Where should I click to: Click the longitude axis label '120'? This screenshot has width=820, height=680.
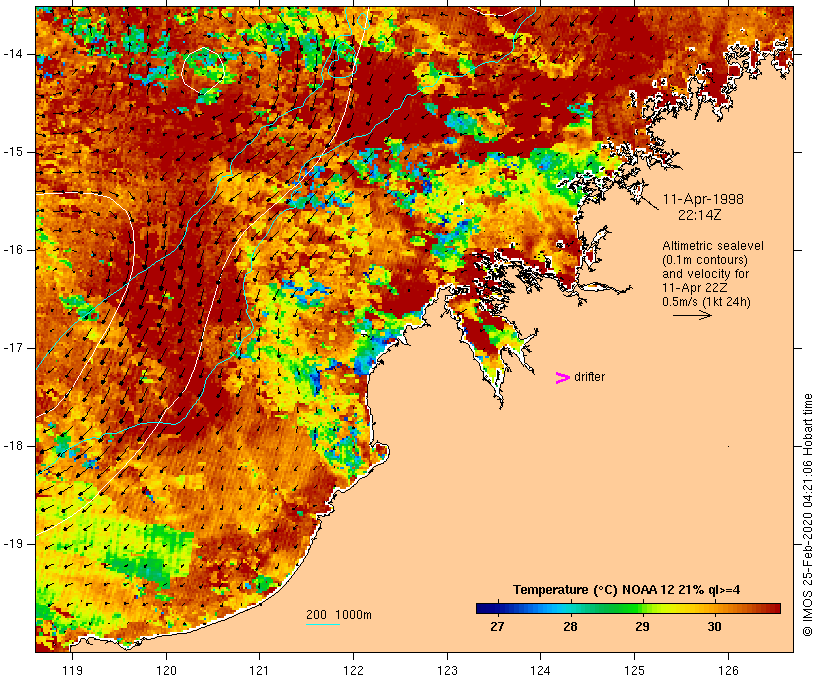166,670
